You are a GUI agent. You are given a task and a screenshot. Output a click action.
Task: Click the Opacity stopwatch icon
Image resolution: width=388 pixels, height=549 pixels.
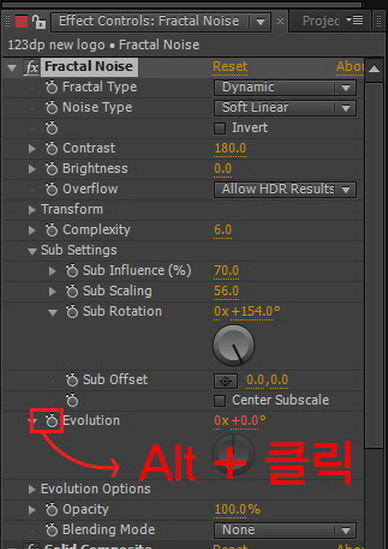pyautogui.click(x=51, y=509)
